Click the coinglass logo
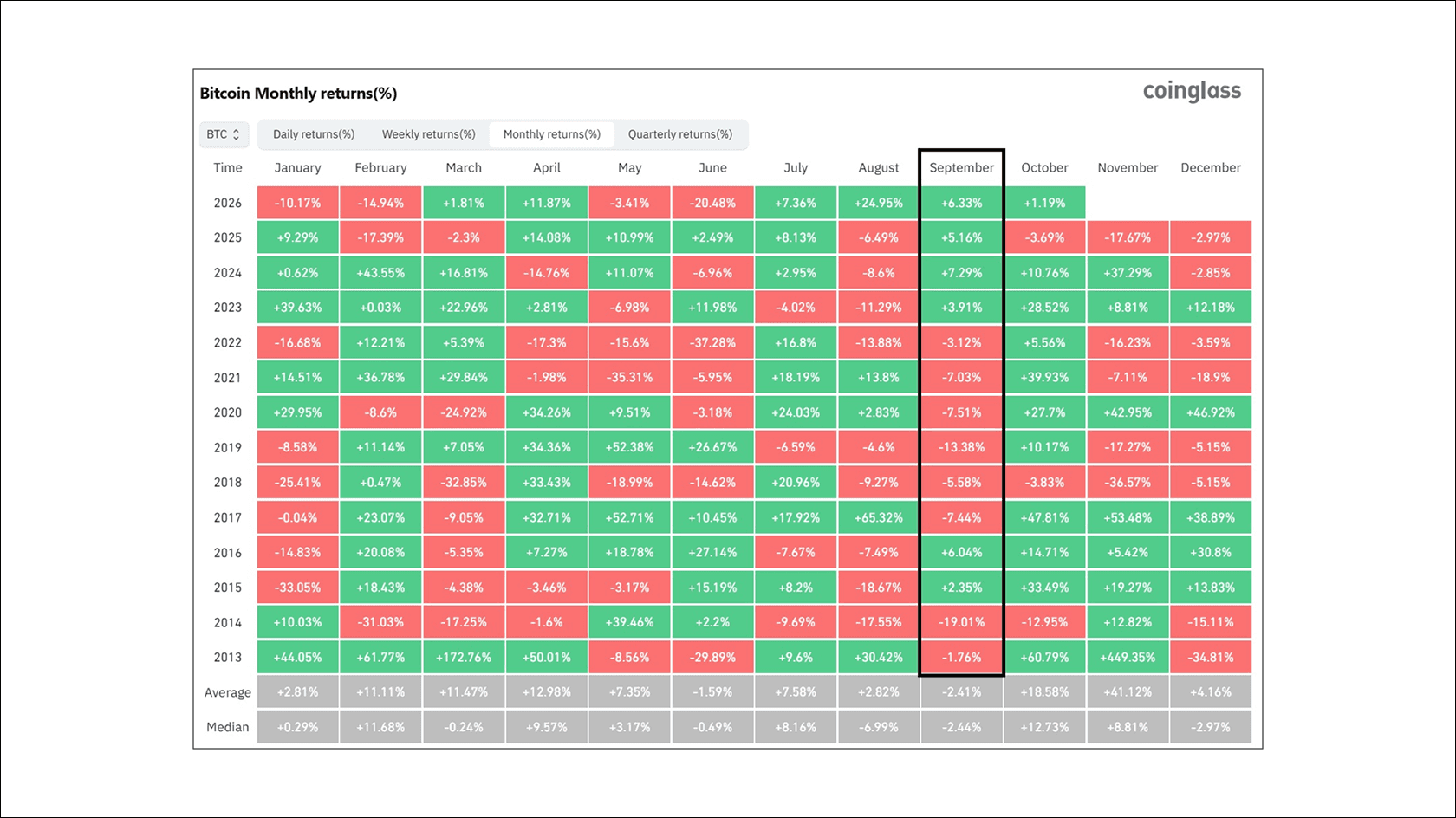Screen dimensions: 1456x818 point(1192,91)
